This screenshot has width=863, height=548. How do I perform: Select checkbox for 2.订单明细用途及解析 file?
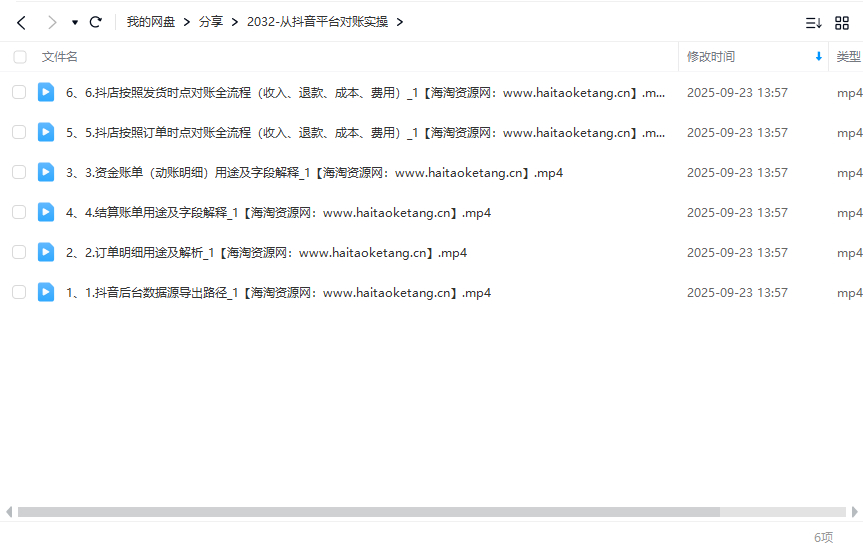coord(19,252)
